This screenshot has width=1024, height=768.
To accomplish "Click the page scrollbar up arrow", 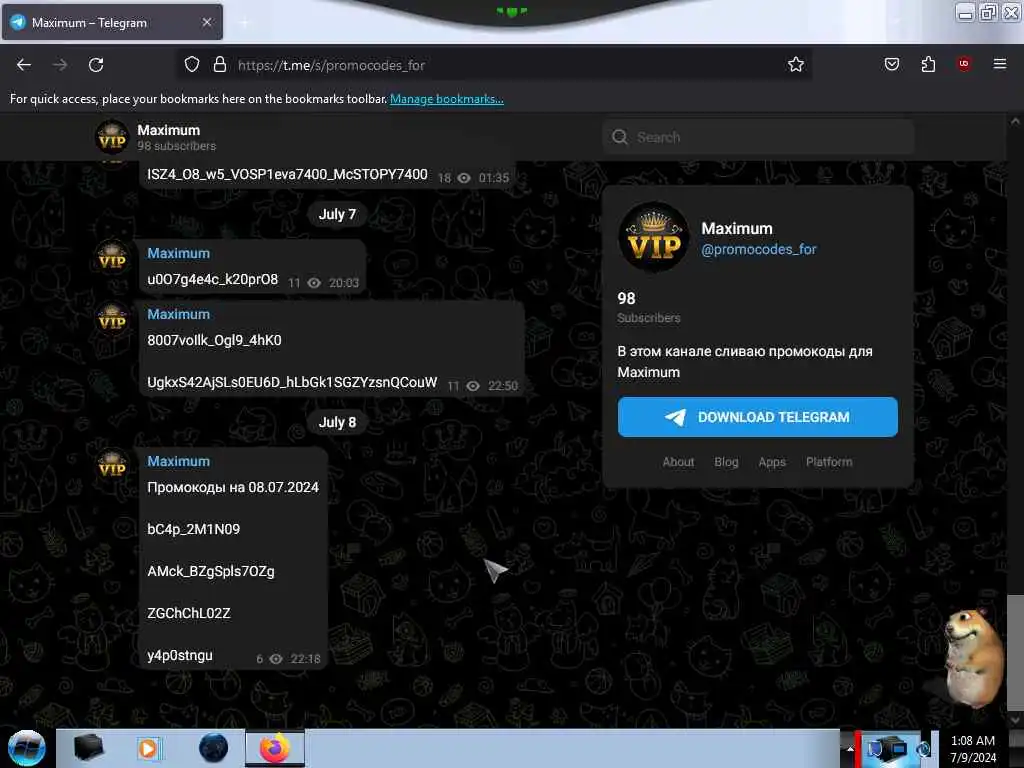I will (1015, 121).
